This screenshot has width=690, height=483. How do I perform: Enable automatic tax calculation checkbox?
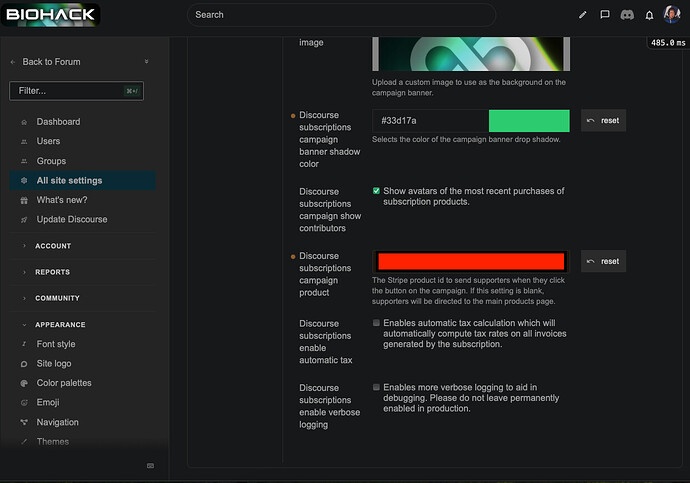point(376,323)
